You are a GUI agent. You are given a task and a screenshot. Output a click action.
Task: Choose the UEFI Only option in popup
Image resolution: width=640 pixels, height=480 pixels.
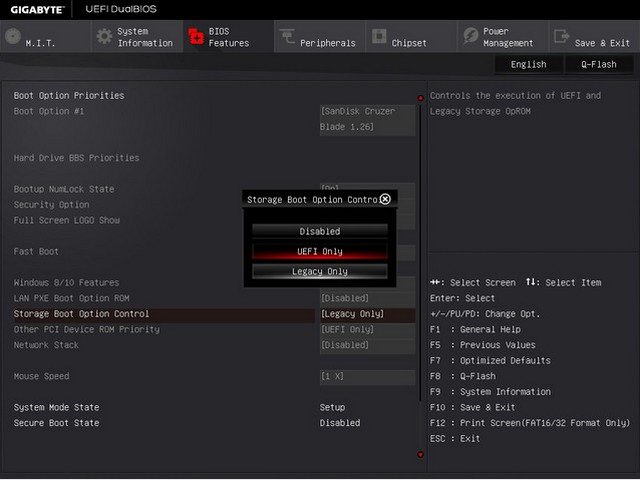pos(319,251)
